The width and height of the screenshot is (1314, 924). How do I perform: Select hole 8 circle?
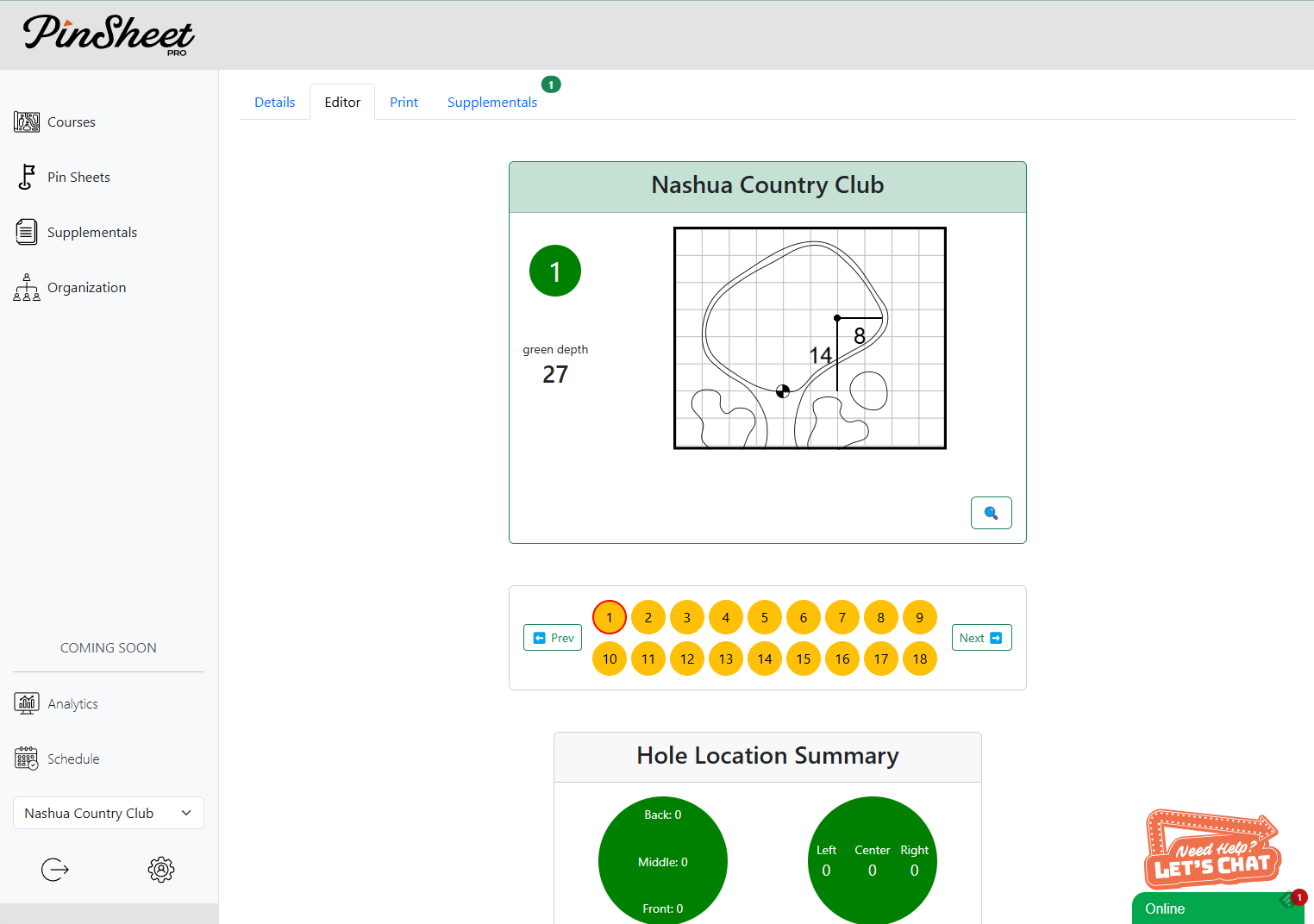881,617
